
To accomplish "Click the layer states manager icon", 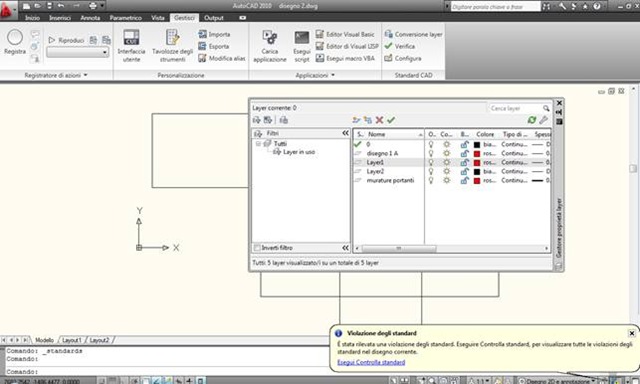I will (284, 120).
